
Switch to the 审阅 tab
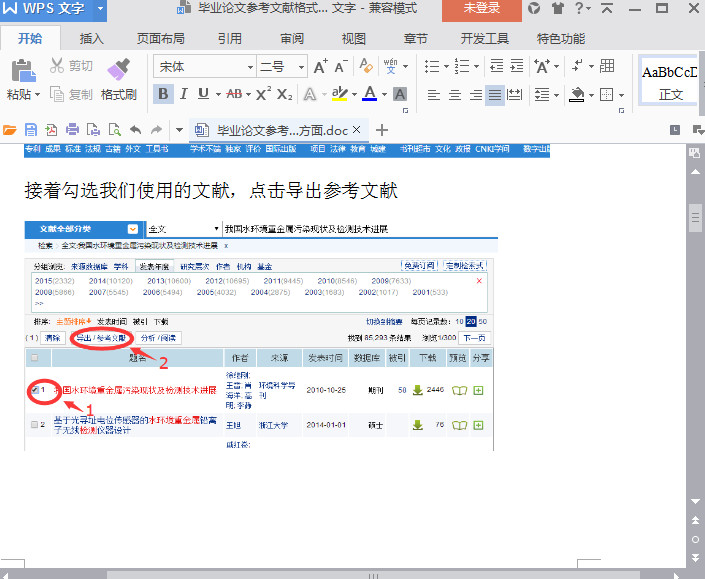[x=292, y=39]
